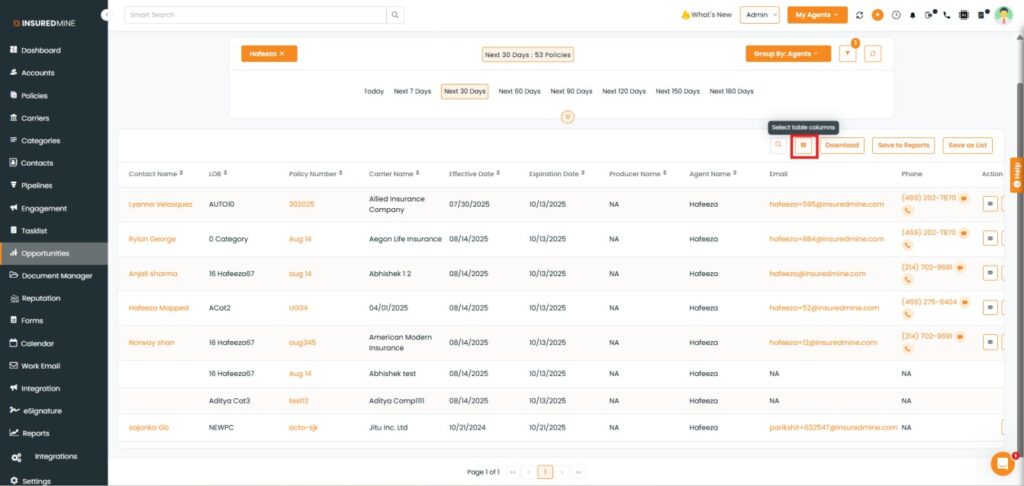Expand the My Agents dropdown
The width and height of the screenshot is (1024, 486).
point(816,15)
